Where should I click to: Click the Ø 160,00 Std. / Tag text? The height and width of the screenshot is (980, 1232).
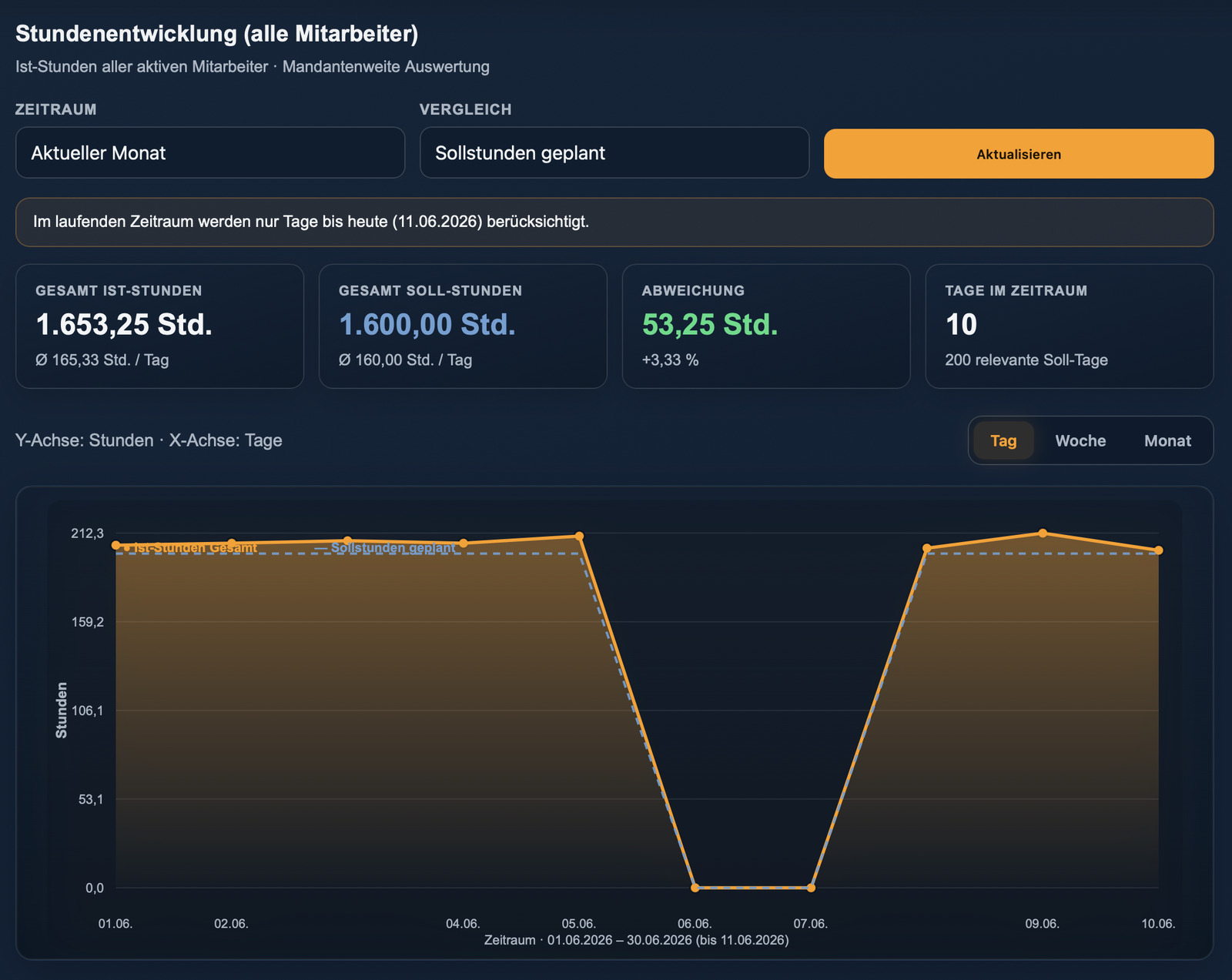(406, 360)
